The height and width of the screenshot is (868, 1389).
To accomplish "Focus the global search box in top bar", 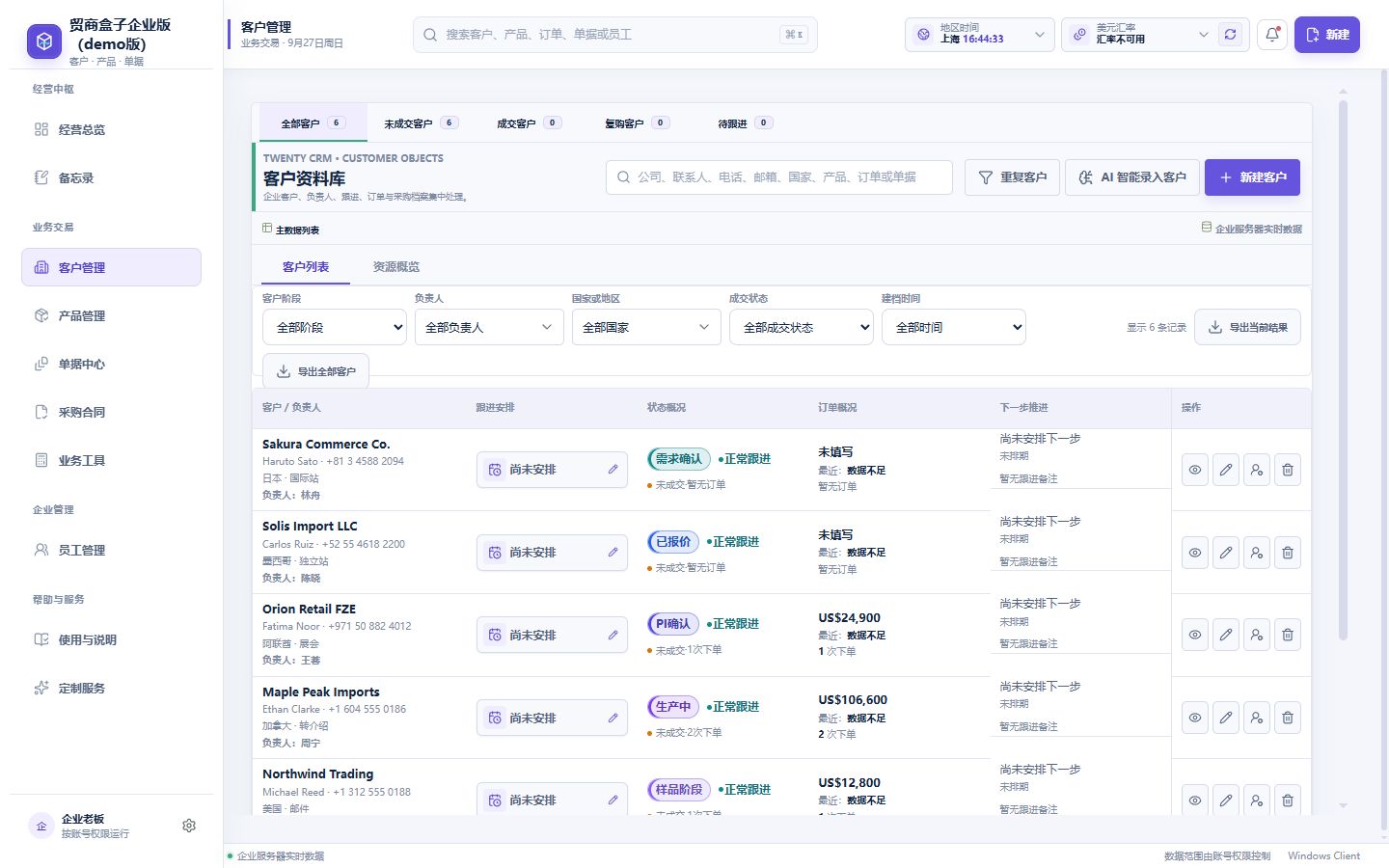I will pyautogui.click(x=615, y=35).
